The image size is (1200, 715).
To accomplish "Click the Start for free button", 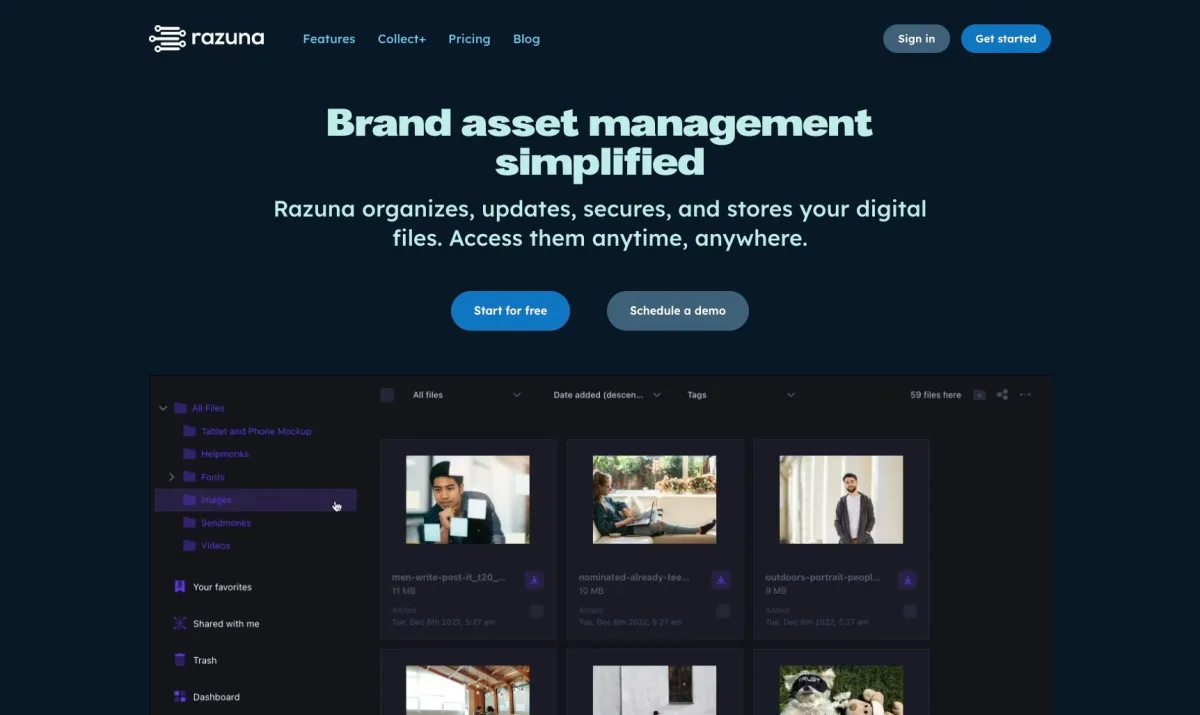I will click(510, 311).
